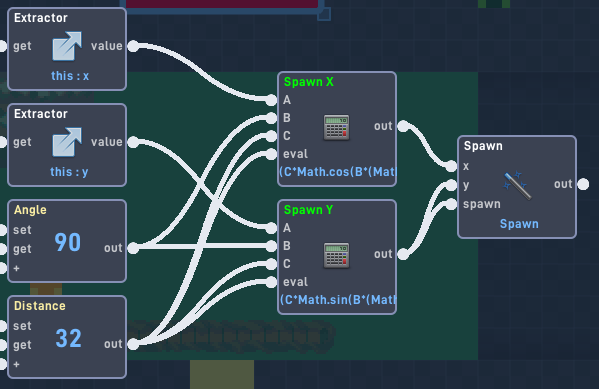Screen dimensions: 599x389
Task: Click the spawn input port on Spawn node
Action: [x=451, y=204]
